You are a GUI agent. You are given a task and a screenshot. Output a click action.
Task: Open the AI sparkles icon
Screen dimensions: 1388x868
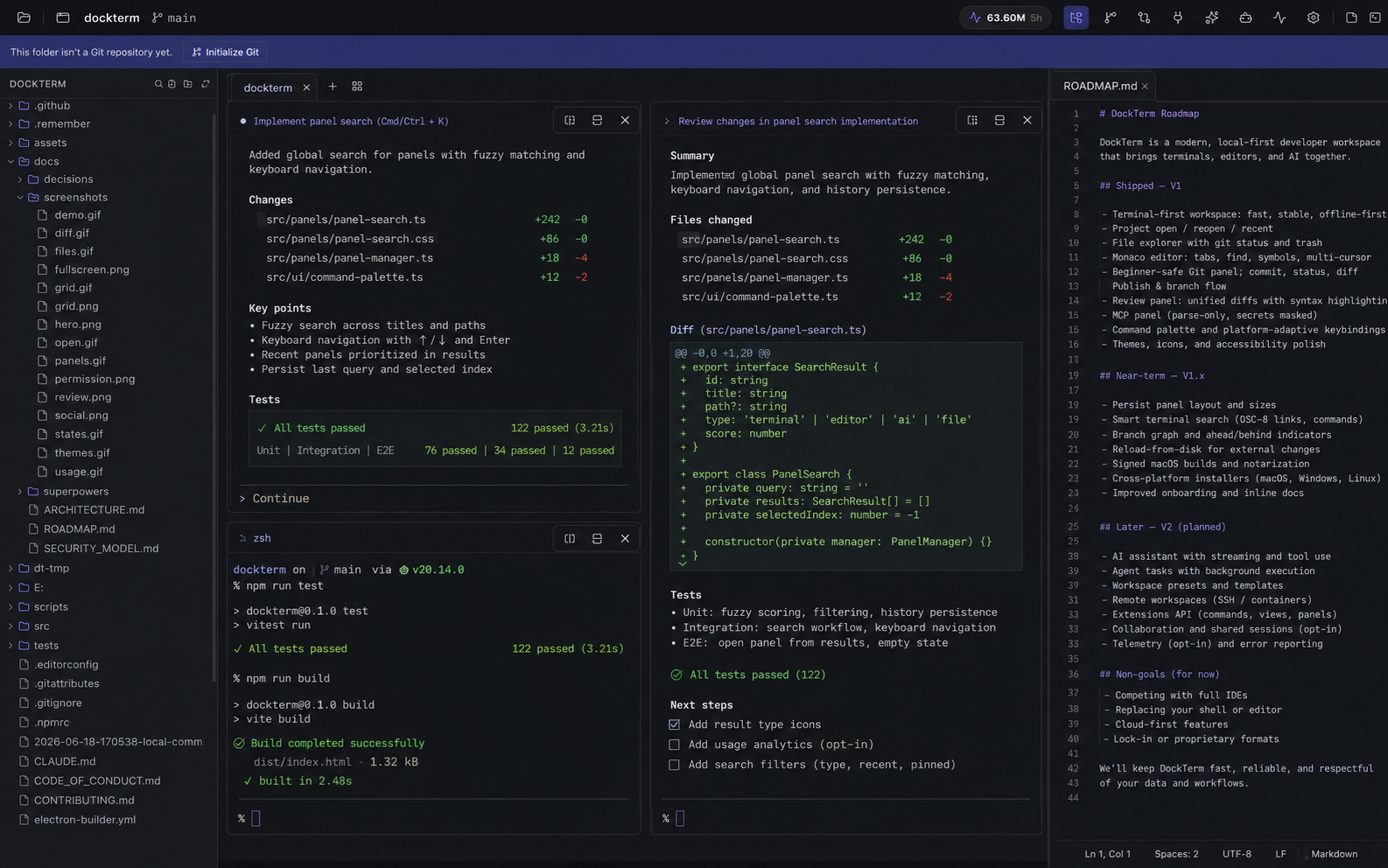[x=1212, y=17]
